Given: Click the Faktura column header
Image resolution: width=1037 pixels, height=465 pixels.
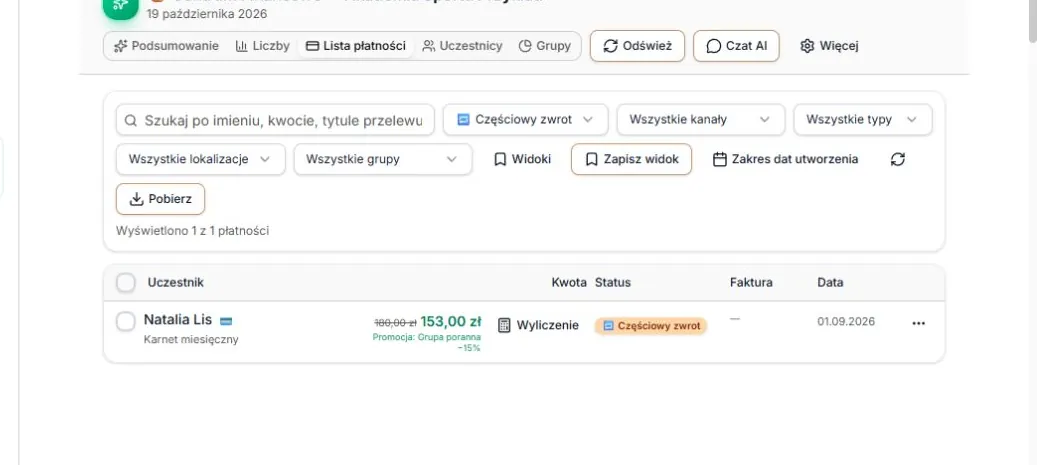Looking at the screenshot, I should click(751, 282).
